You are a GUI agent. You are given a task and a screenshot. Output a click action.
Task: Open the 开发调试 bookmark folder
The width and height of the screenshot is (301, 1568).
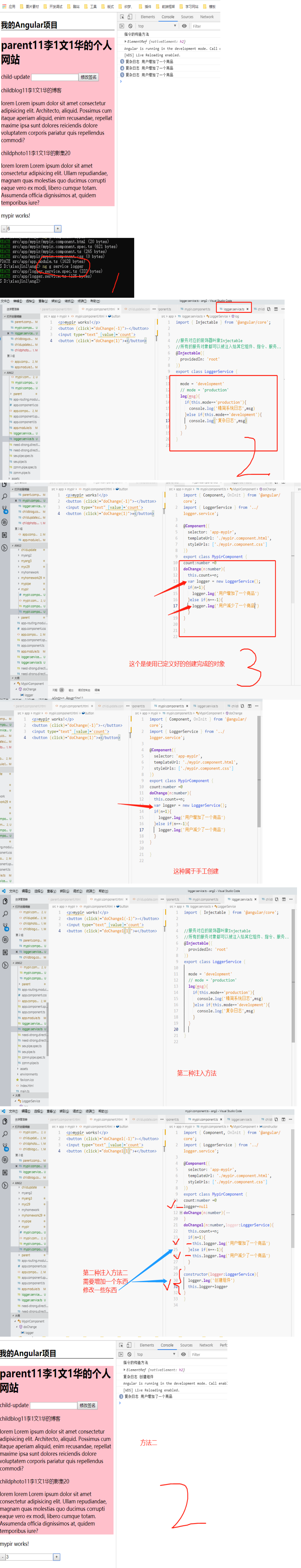[53, 7]
